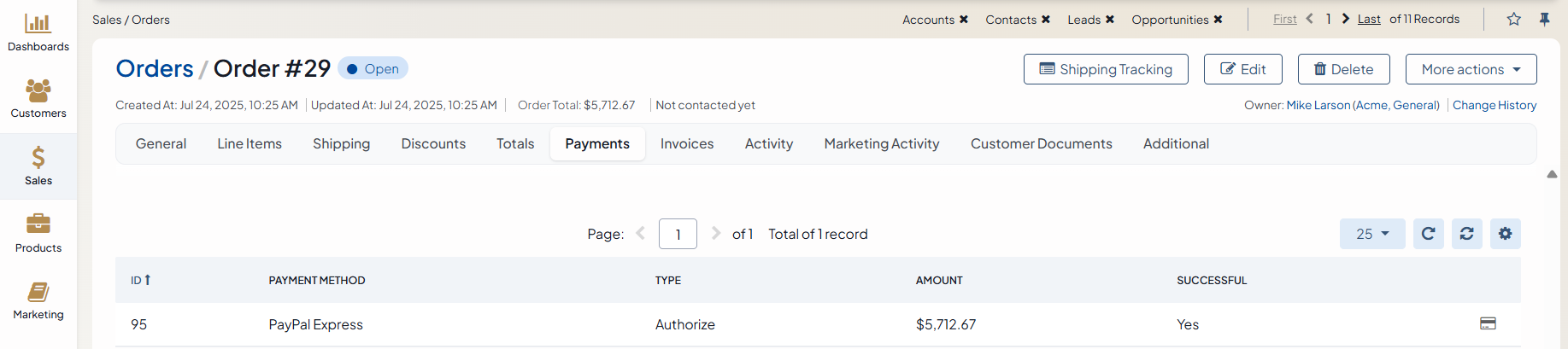Screen dimensions: 1568x349
Task: View payment 95 details icon
Action: pyautogui.click(x=1488, y=323)
